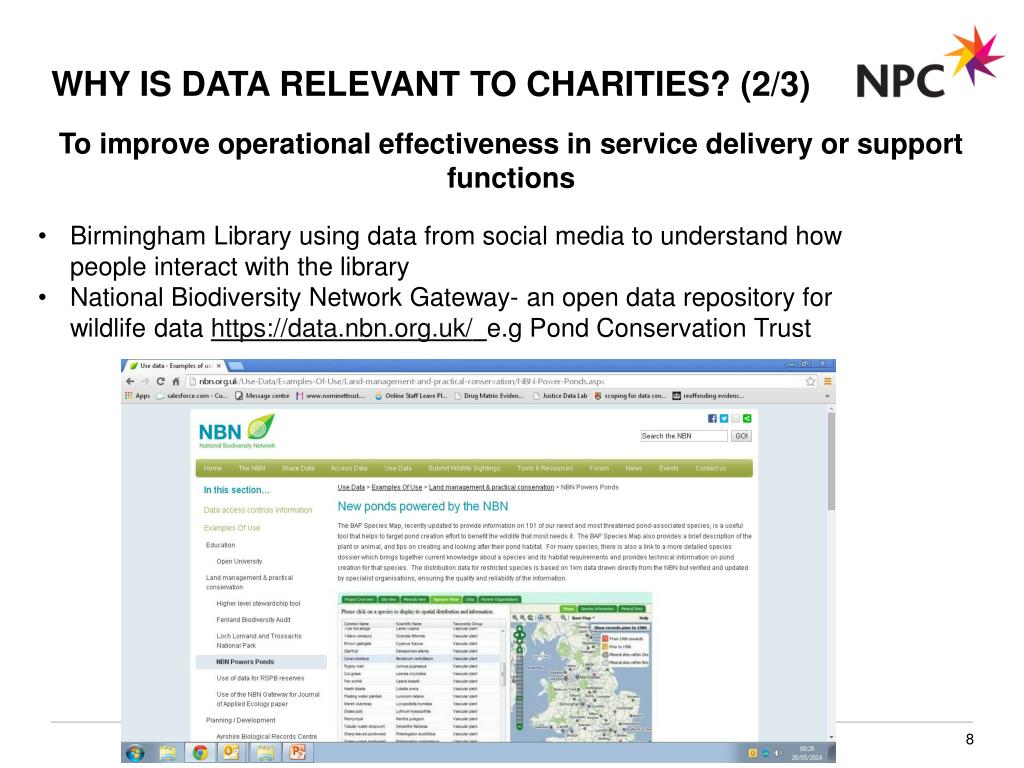Open the Forum menu item

point(599,468)
